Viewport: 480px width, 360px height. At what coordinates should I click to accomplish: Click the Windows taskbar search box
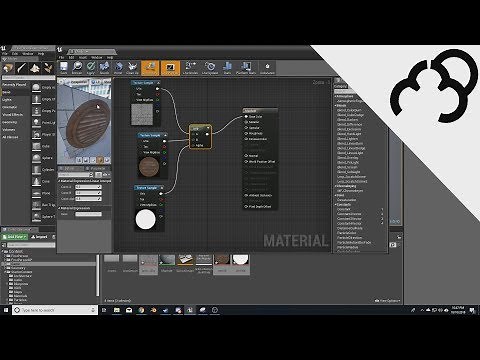pos(55,310)
